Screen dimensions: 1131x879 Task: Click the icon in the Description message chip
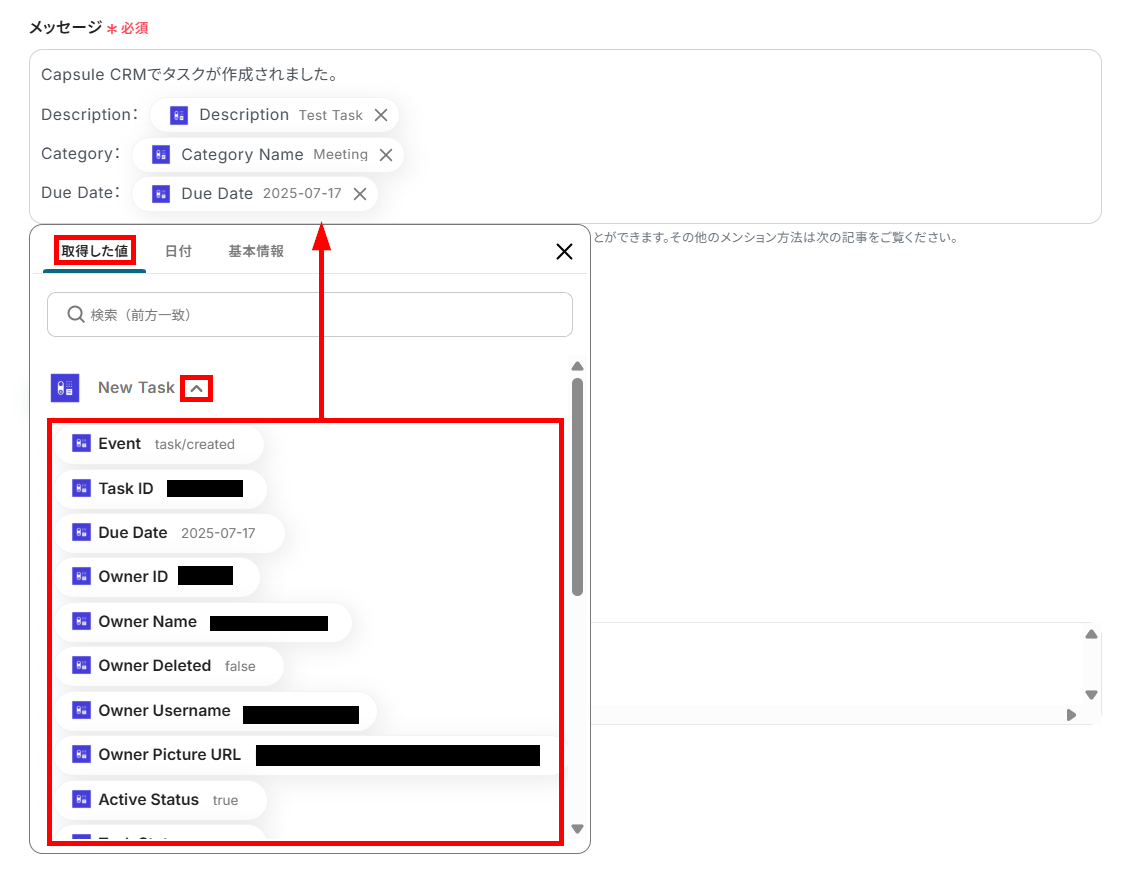[179, 115]
